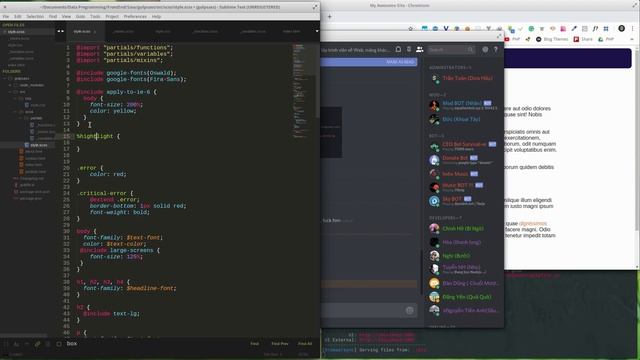Click MARK AS READ in Discord
The image size is (640, 360).
point(400,62)
